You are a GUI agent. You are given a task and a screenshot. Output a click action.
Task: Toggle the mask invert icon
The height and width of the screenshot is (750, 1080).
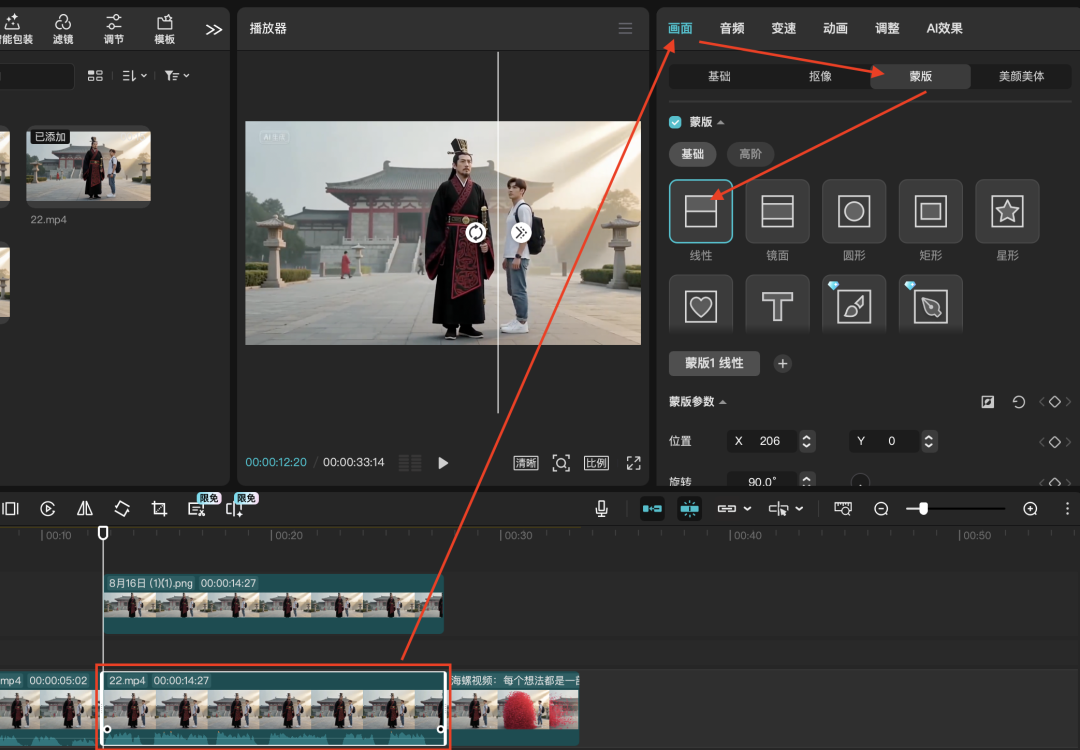click(988, 402)
